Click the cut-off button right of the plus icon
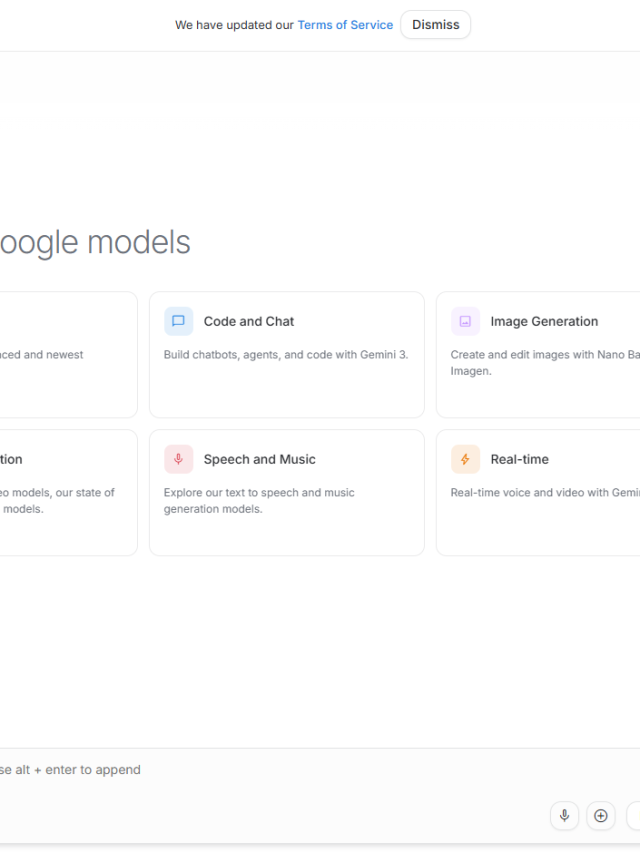Image resolution: width=640 pixels, height=853 pixels. pos(634,816)
